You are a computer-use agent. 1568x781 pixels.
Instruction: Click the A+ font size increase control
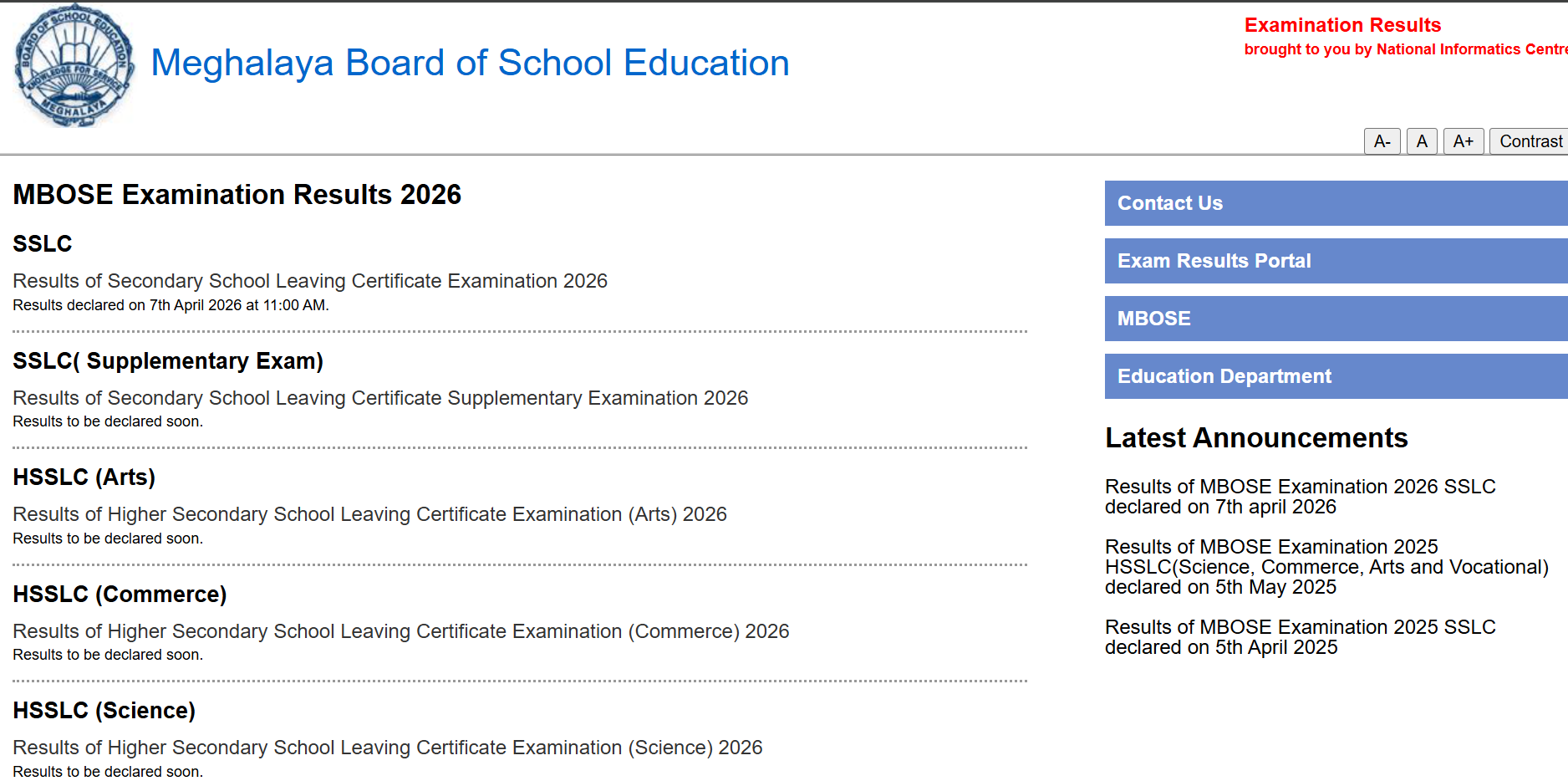pyautogui.click(x=1464, y=140)
